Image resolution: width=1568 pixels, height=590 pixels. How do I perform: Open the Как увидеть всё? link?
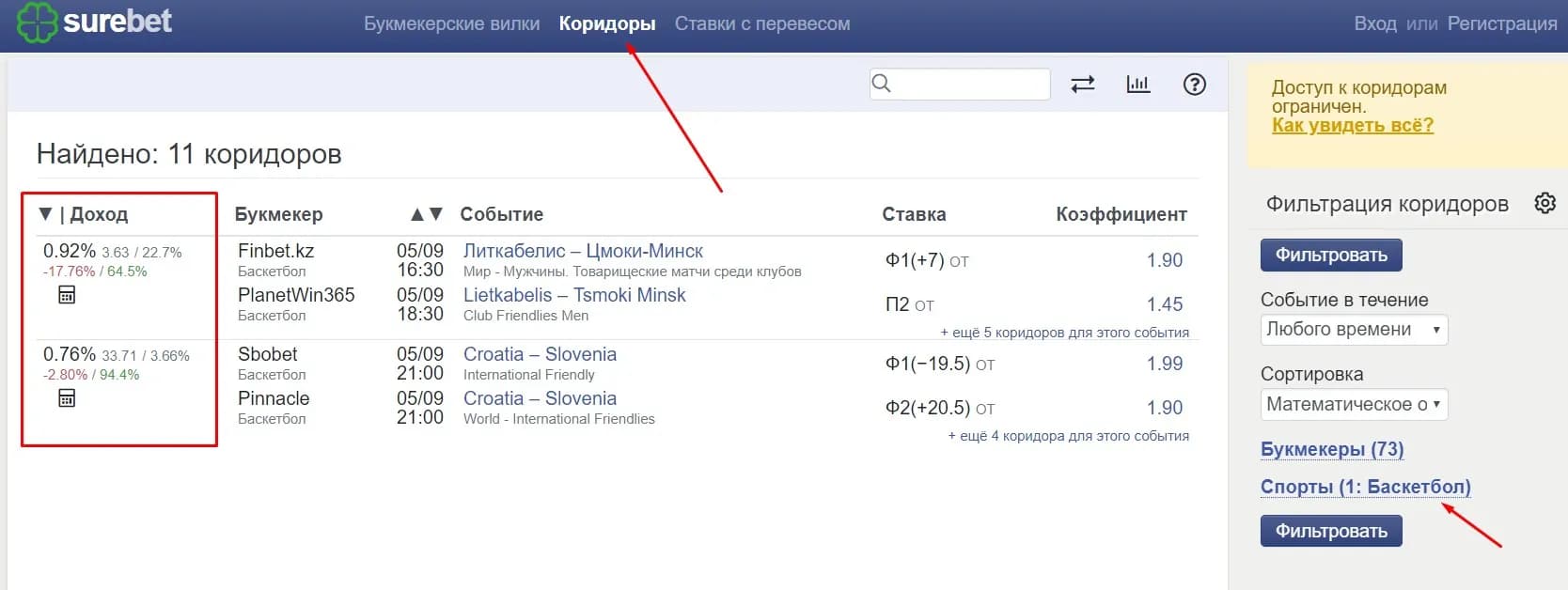[x=1352, y=125]
